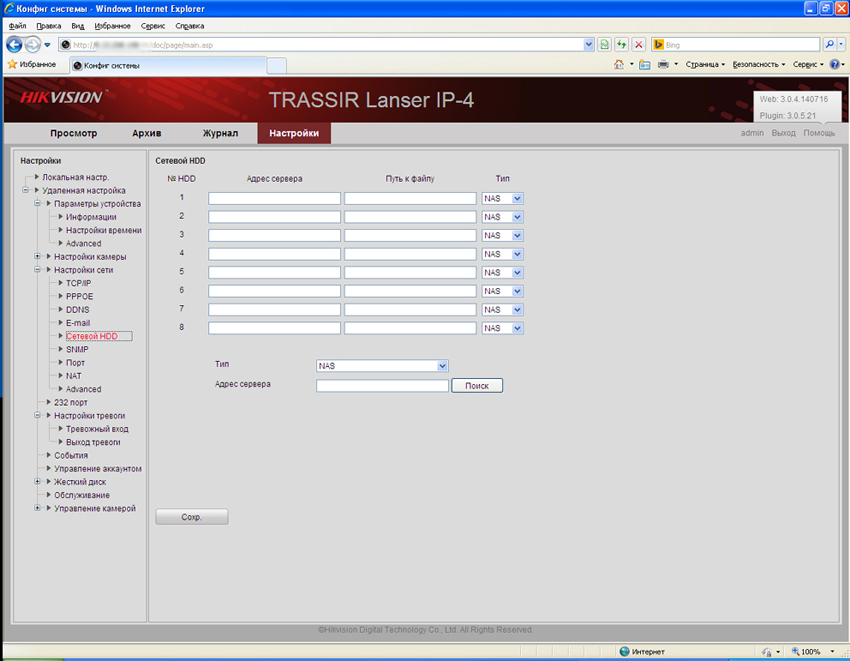Select SNMP in the settings tree
Viewport: 850px width, 661px height.
(77, 349)
